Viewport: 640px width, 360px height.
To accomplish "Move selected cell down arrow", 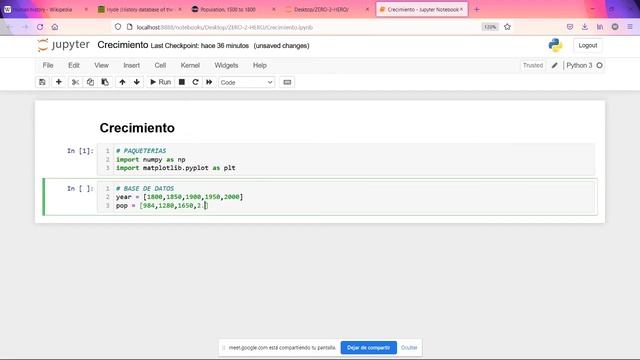I will tap(137, 82).
